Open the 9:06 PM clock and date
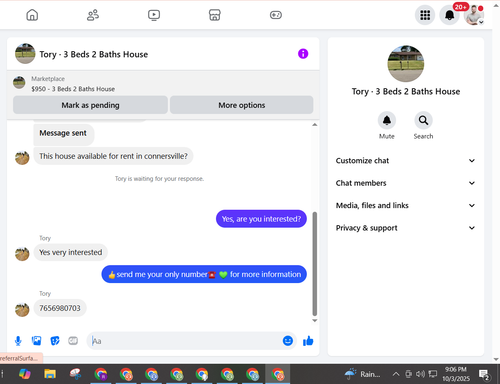The height and width of the screenshot is (384, 500). (456, 374)
